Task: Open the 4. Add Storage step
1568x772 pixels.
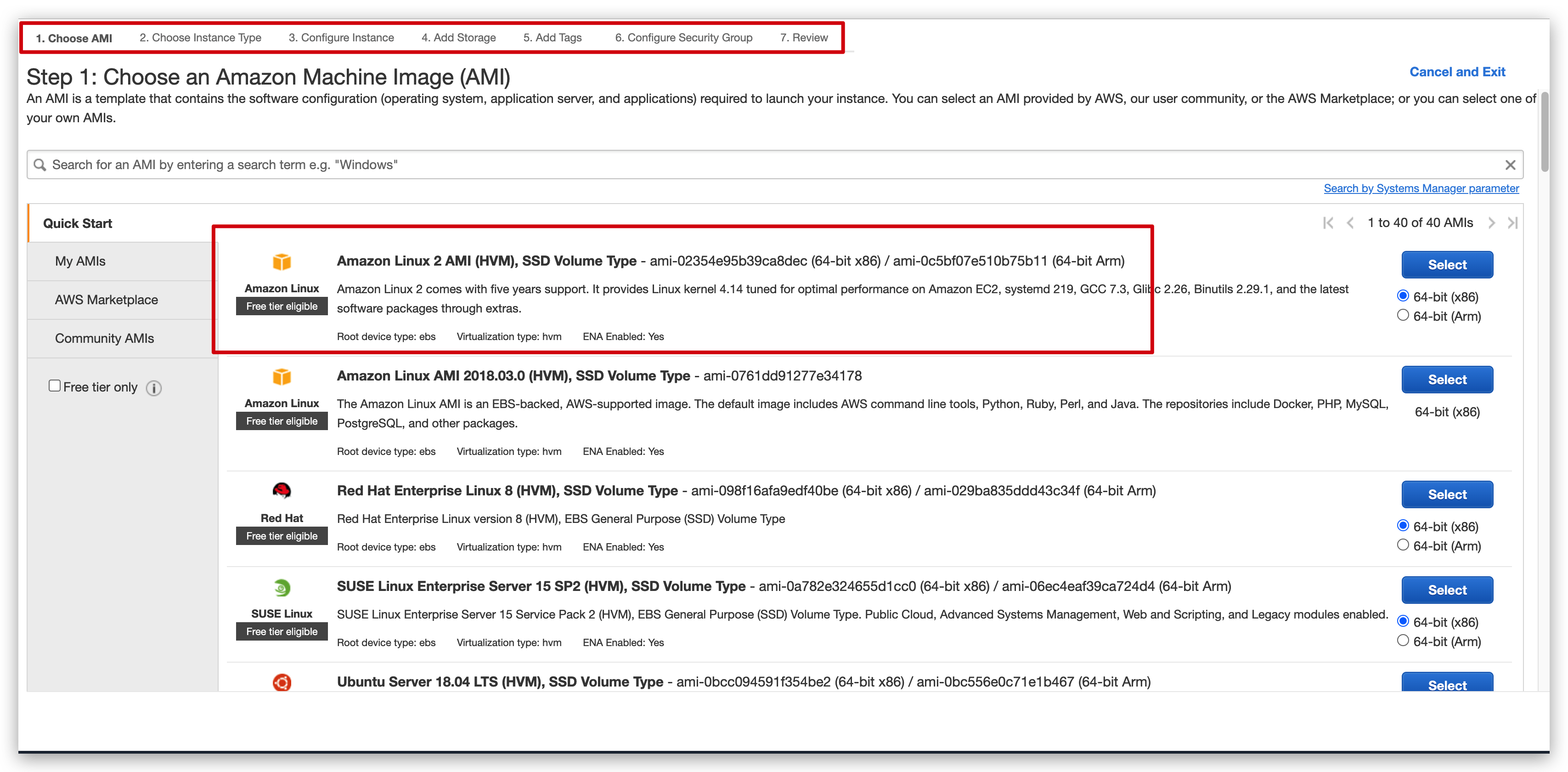Action: point(459,38)
